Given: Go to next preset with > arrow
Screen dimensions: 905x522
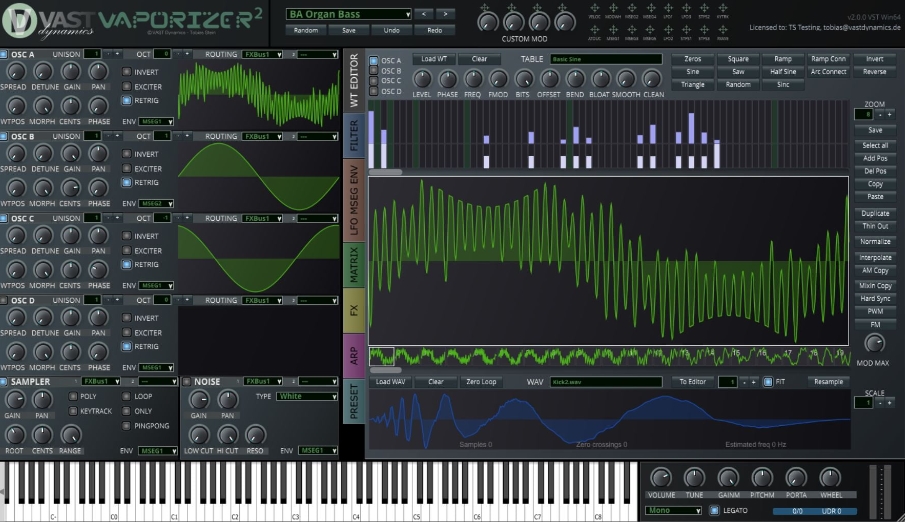Looking at the screenshot, I should click(445, 14).
